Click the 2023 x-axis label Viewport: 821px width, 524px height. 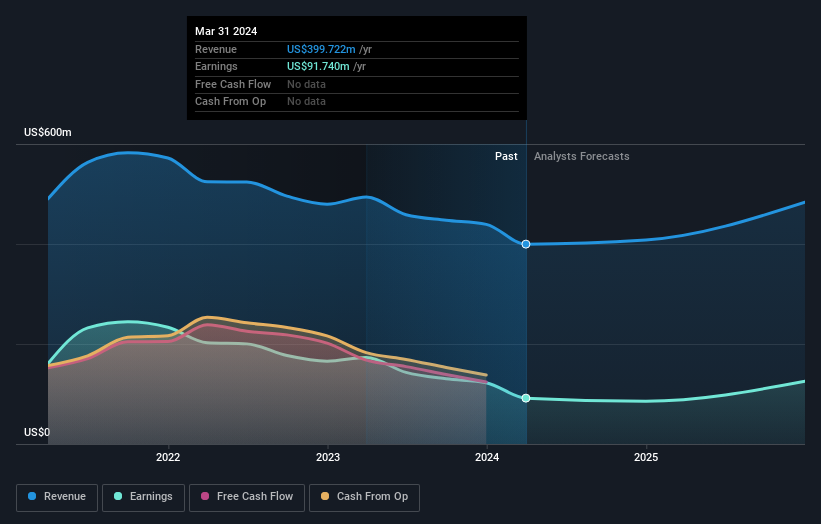(328, 457)
